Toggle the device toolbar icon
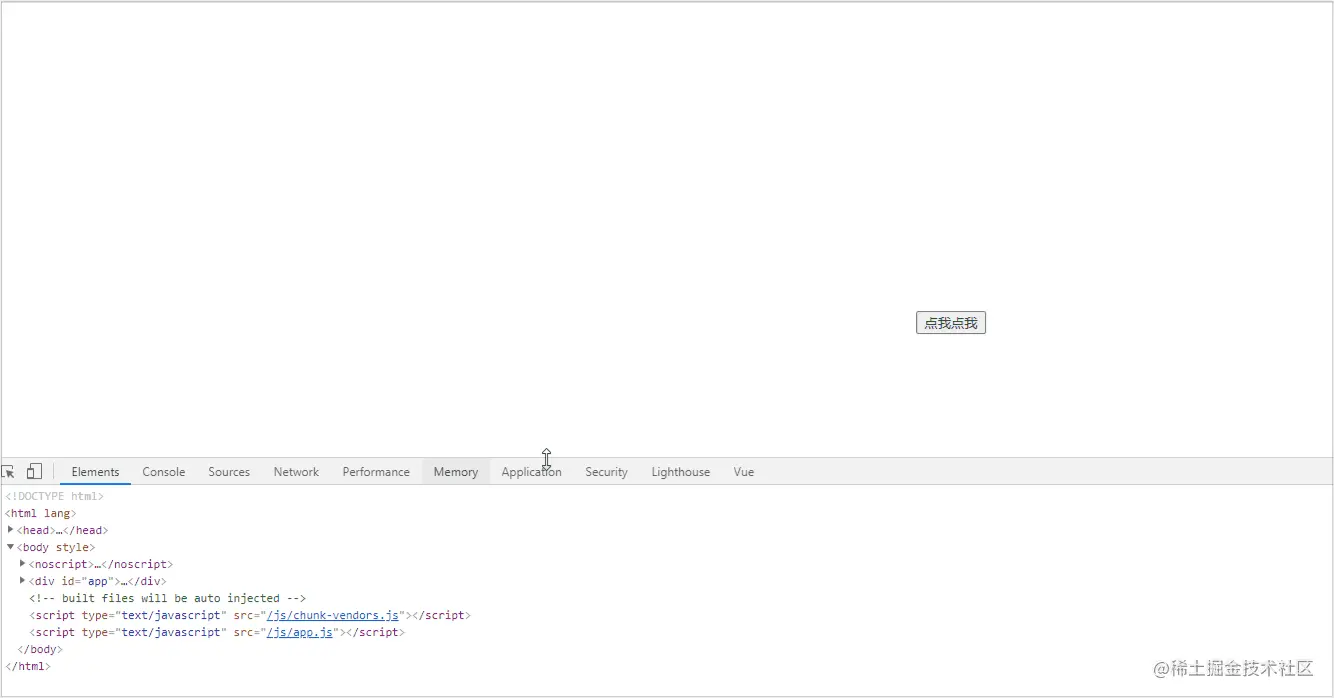1334x698 pixels. click(34, 471)
